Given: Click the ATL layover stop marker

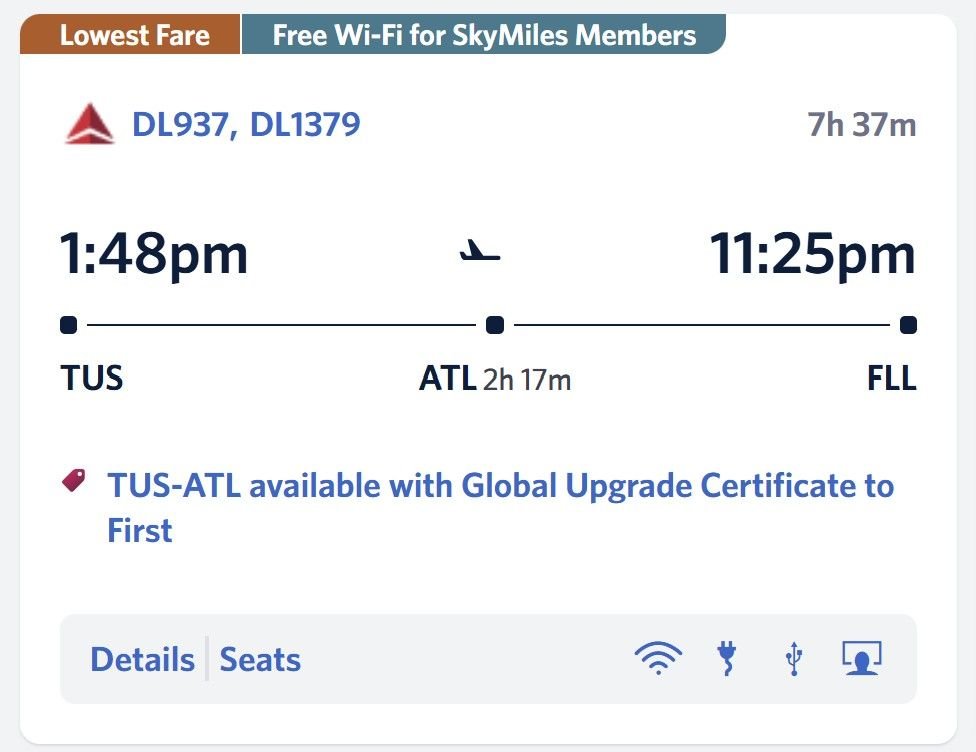Looking at the screenshot, I should (494, 325).
